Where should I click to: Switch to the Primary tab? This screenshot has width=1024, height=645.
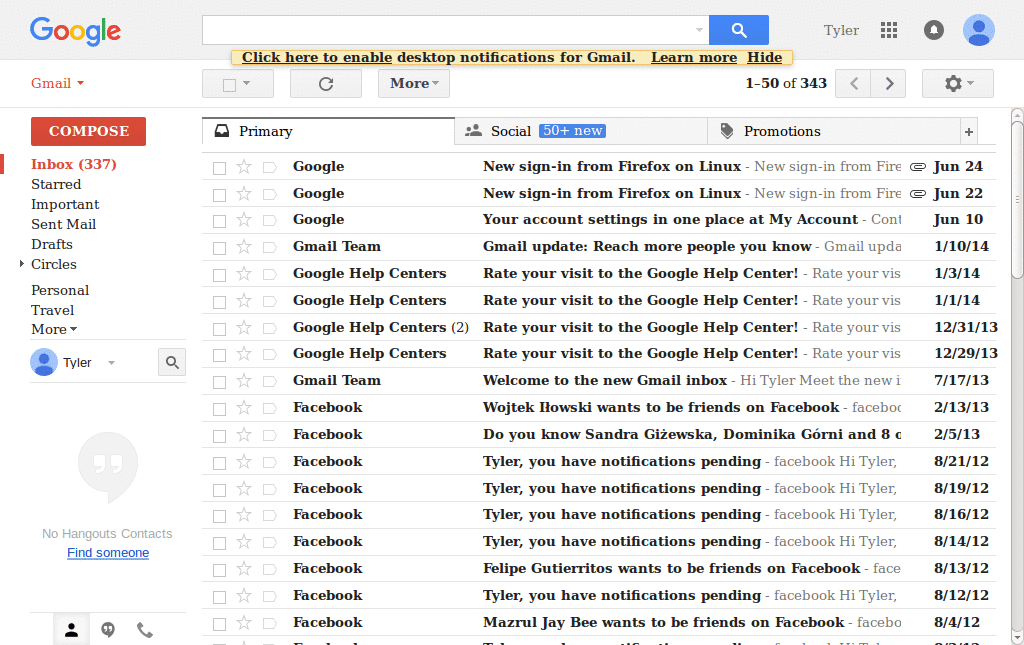coord(328,131)
